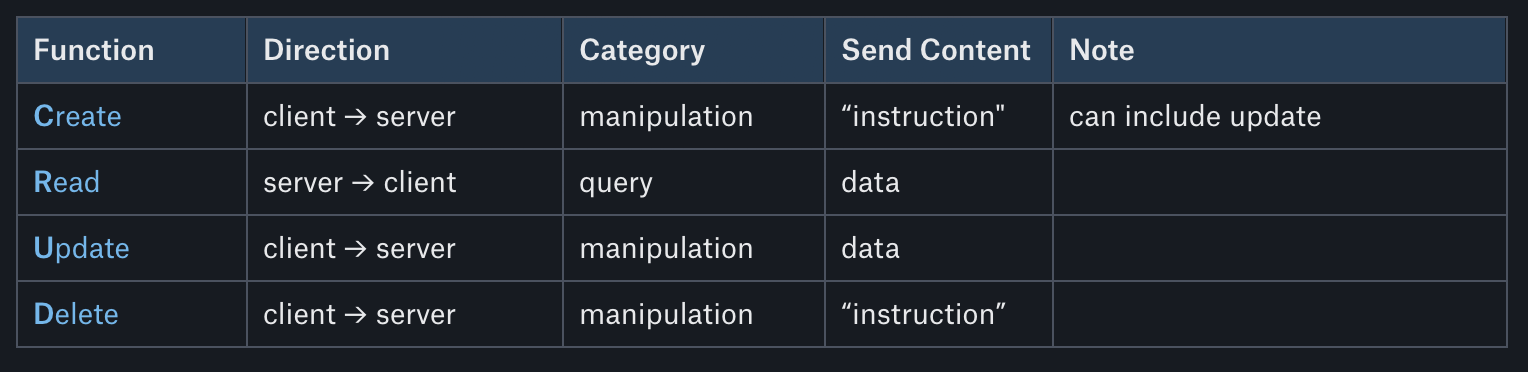This screenshot has width=1528, height=372.
Task: Click the Update row "manipulation" cell
Action: (694, 248)
